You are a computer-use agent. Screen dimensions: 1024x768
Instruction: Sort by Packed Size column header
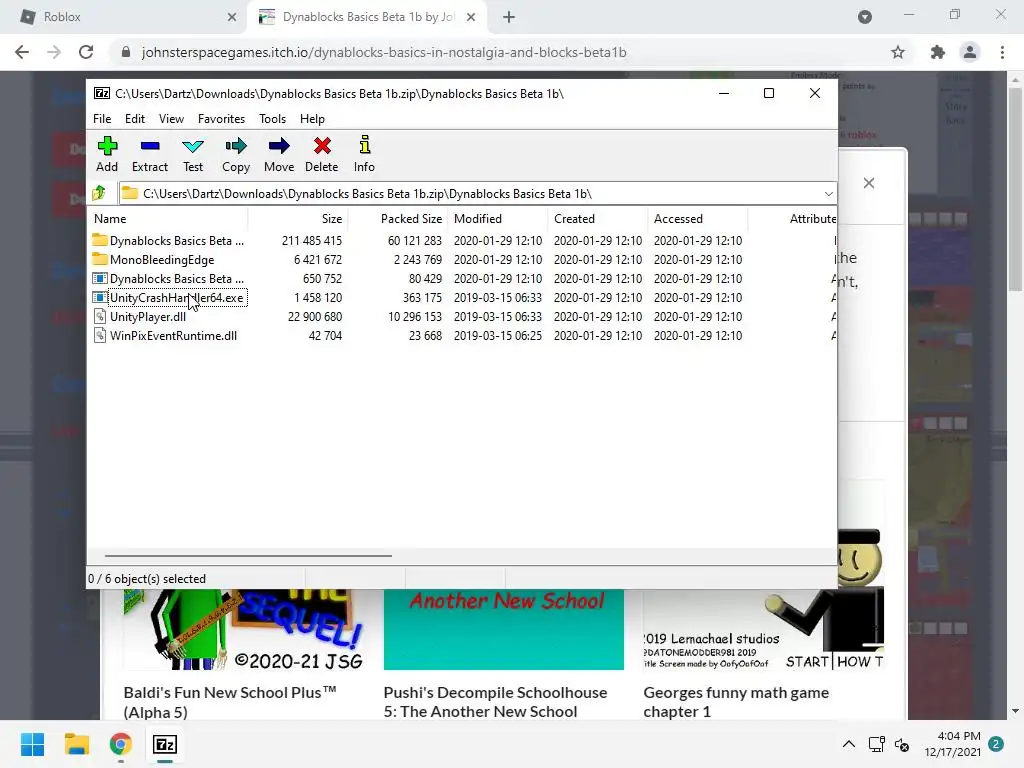pos(398,219)
